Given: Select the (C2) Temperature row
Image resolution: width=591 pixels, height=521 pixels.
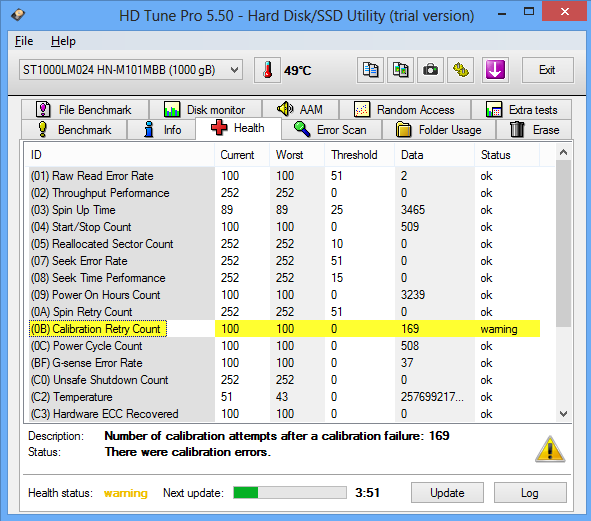Looking at the screenshot, I should 285,397.
